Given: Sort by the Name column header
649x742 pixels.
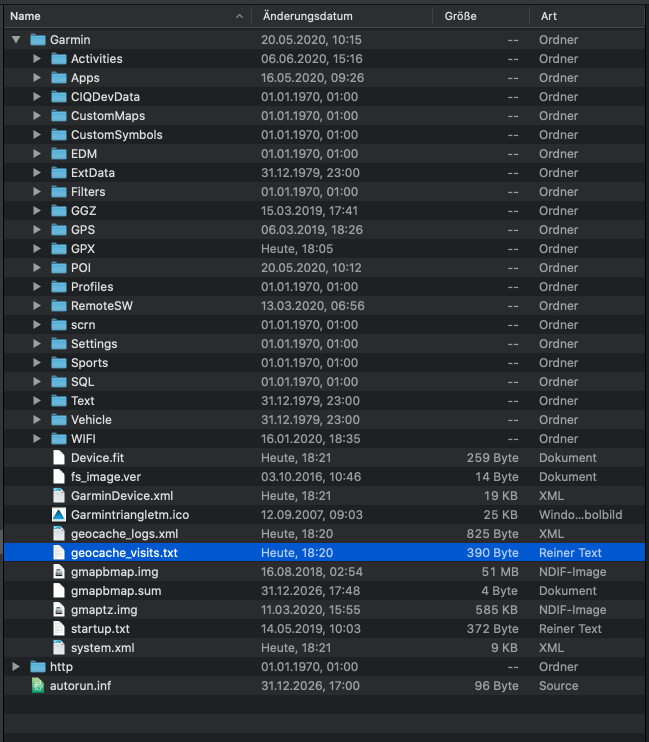Looking at the screenshot, I should coord(128,16).
